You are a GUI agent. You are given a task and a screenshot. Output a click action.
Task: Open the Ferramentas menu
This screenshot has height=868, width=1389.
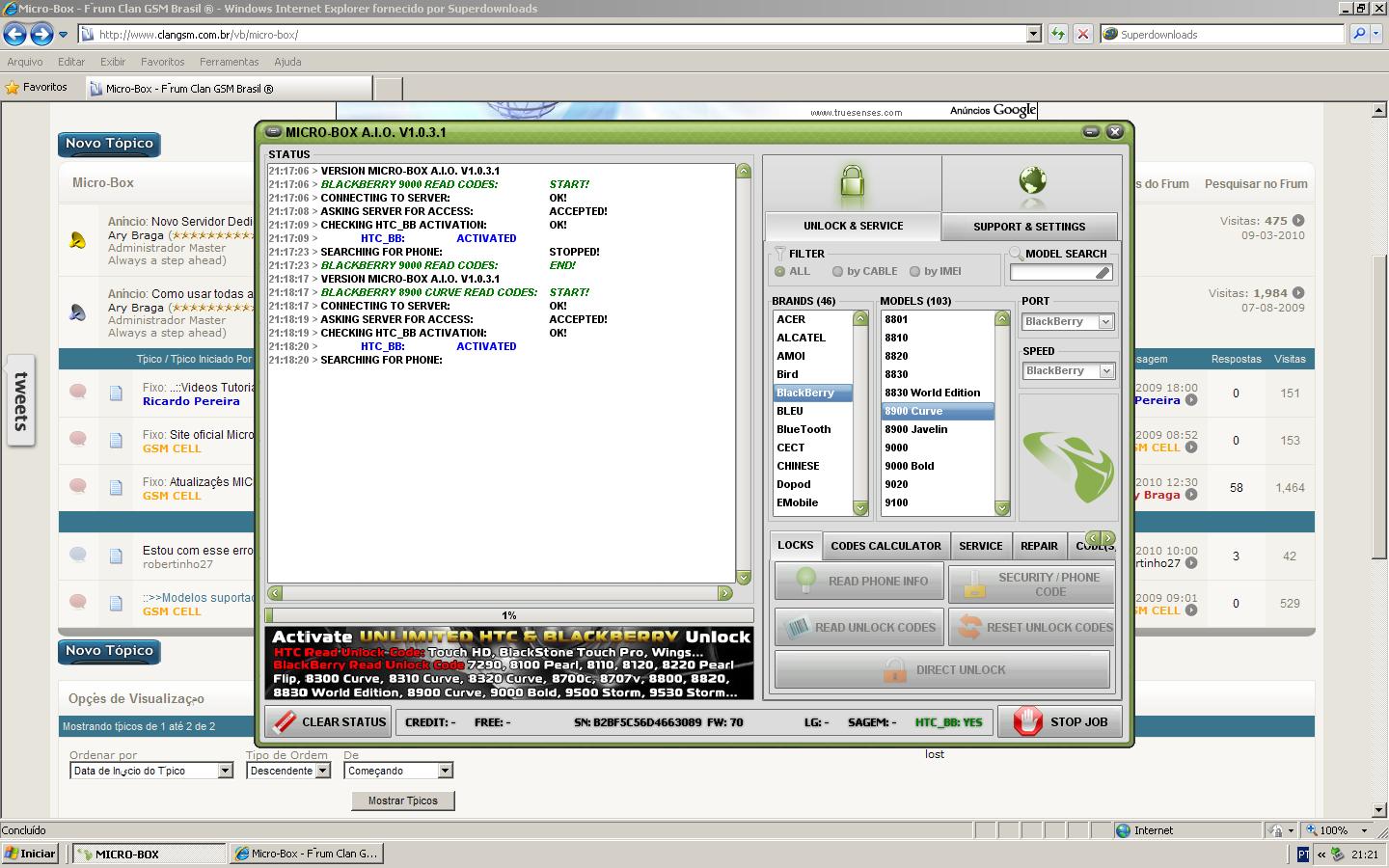click(229, 62)
